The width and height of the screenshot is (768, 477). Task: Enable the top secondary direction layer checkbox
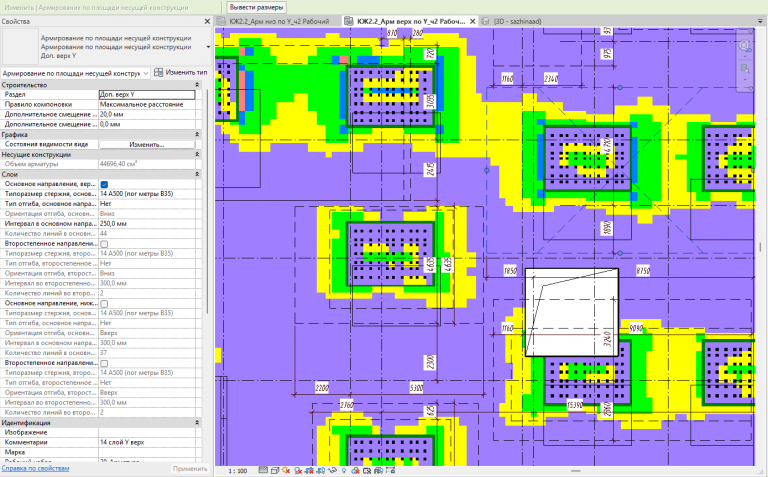click(104, 244)
